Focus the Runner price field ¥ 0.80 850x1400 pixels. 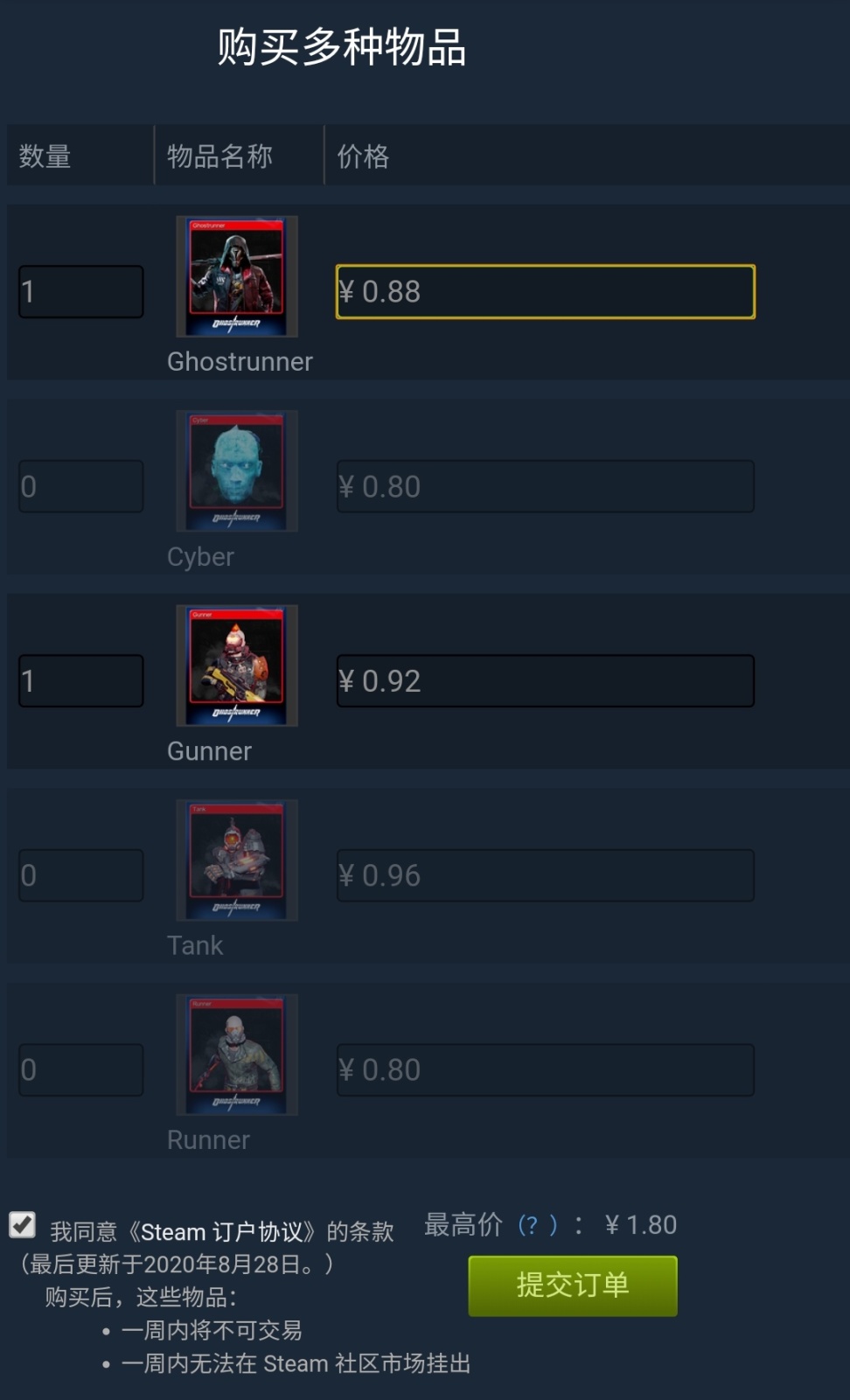[x=546, y=1070]
